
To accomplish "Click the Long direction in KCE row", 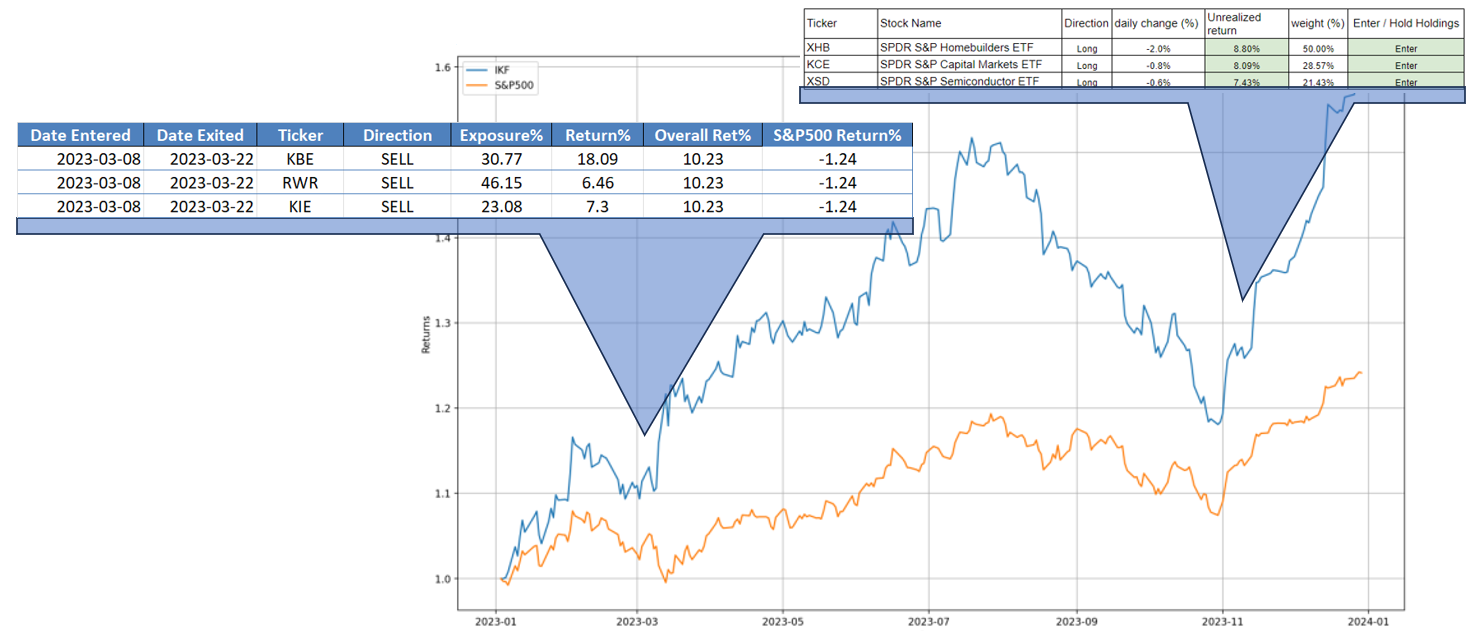I will pos(1086,63).
